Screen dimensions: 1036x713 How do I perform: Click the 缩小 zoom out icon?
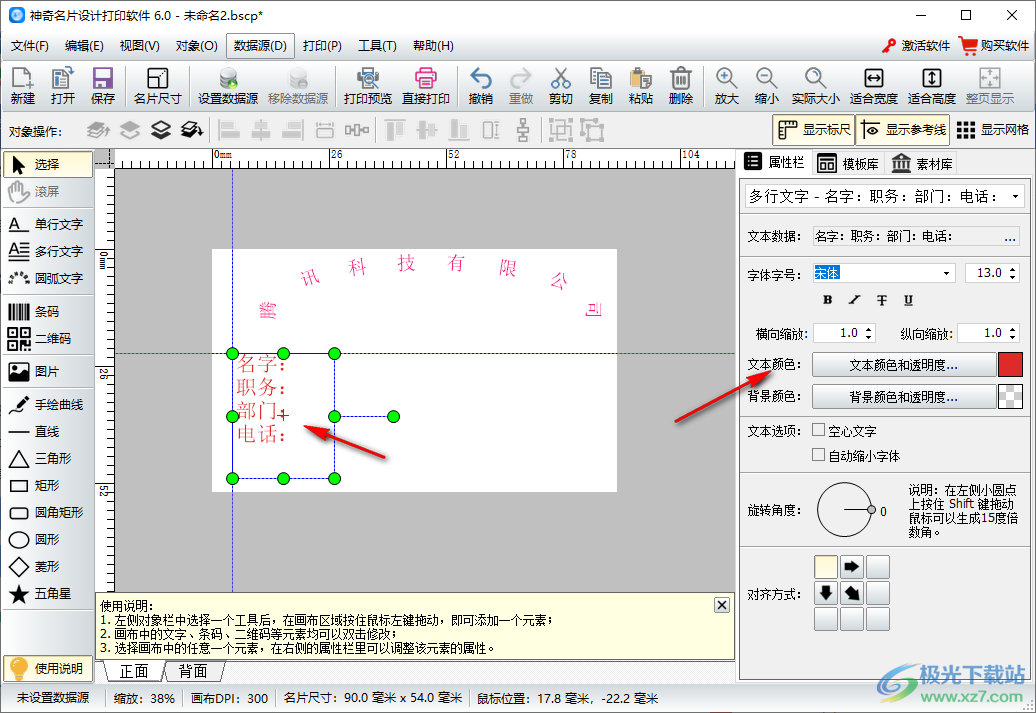[x=766, y=86]
